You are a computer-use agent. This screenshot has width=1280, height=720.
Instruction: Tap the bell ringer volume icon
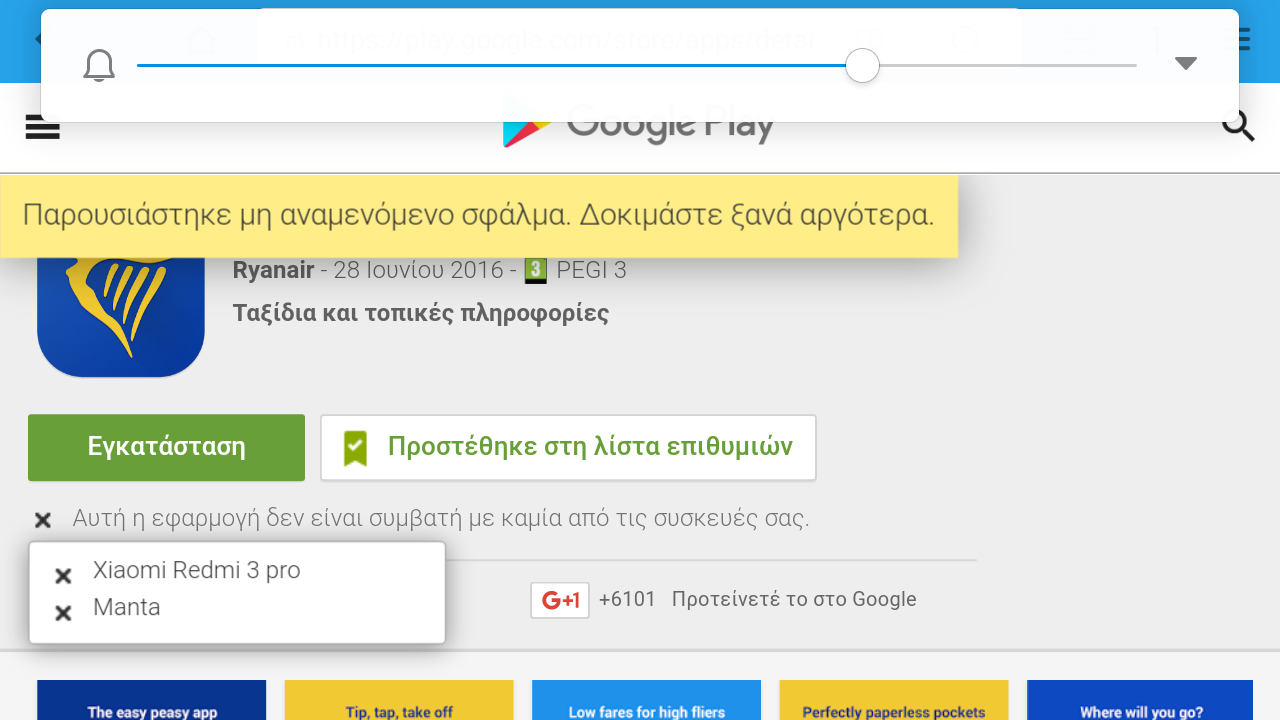click(99, 67)
